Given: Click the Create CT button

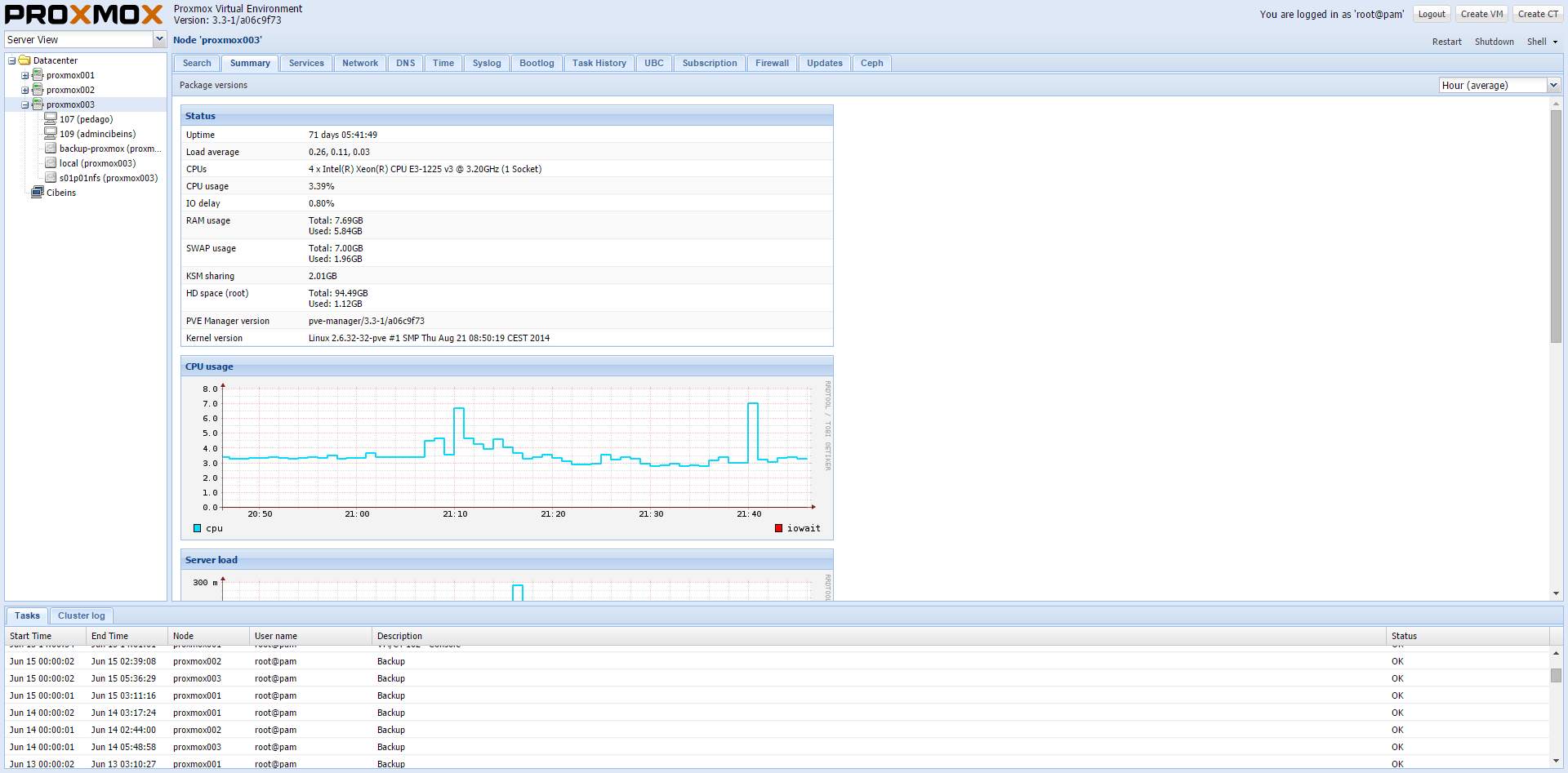Looking at the screenshot, I should [1538, 14].
